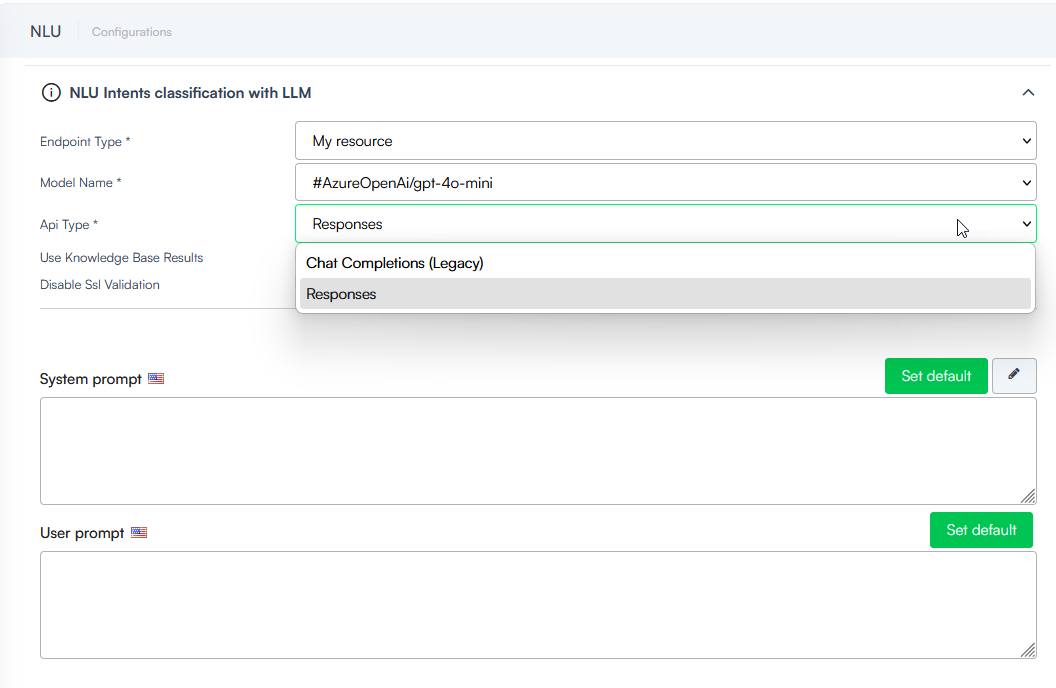Click the User prompt textarea resize handle
This screenshot has width=1056, height=688.
pos(1028,650)
